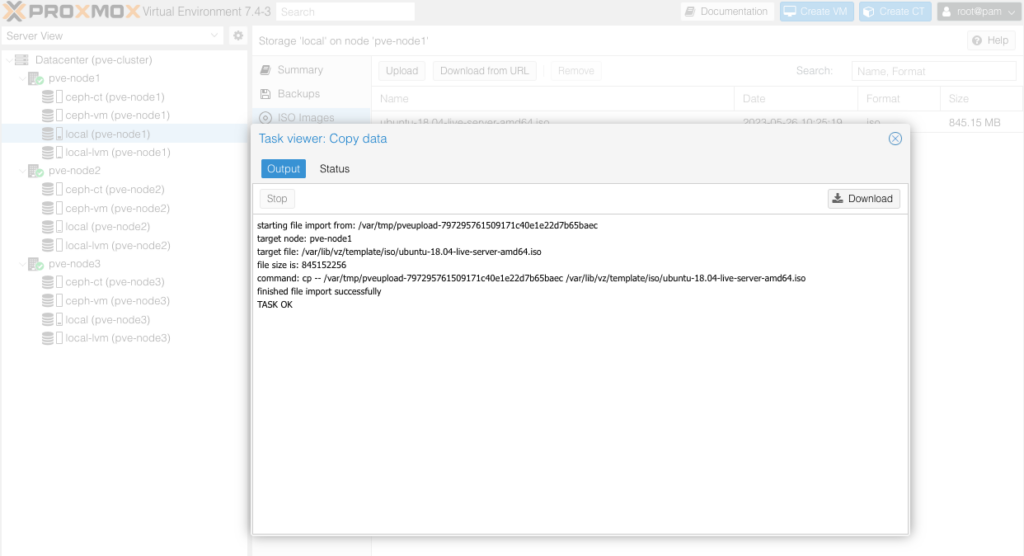Image resolution: width=1024 pixels, height=556 pixels.
Task: Open the Help button
Action: (991, 41)
